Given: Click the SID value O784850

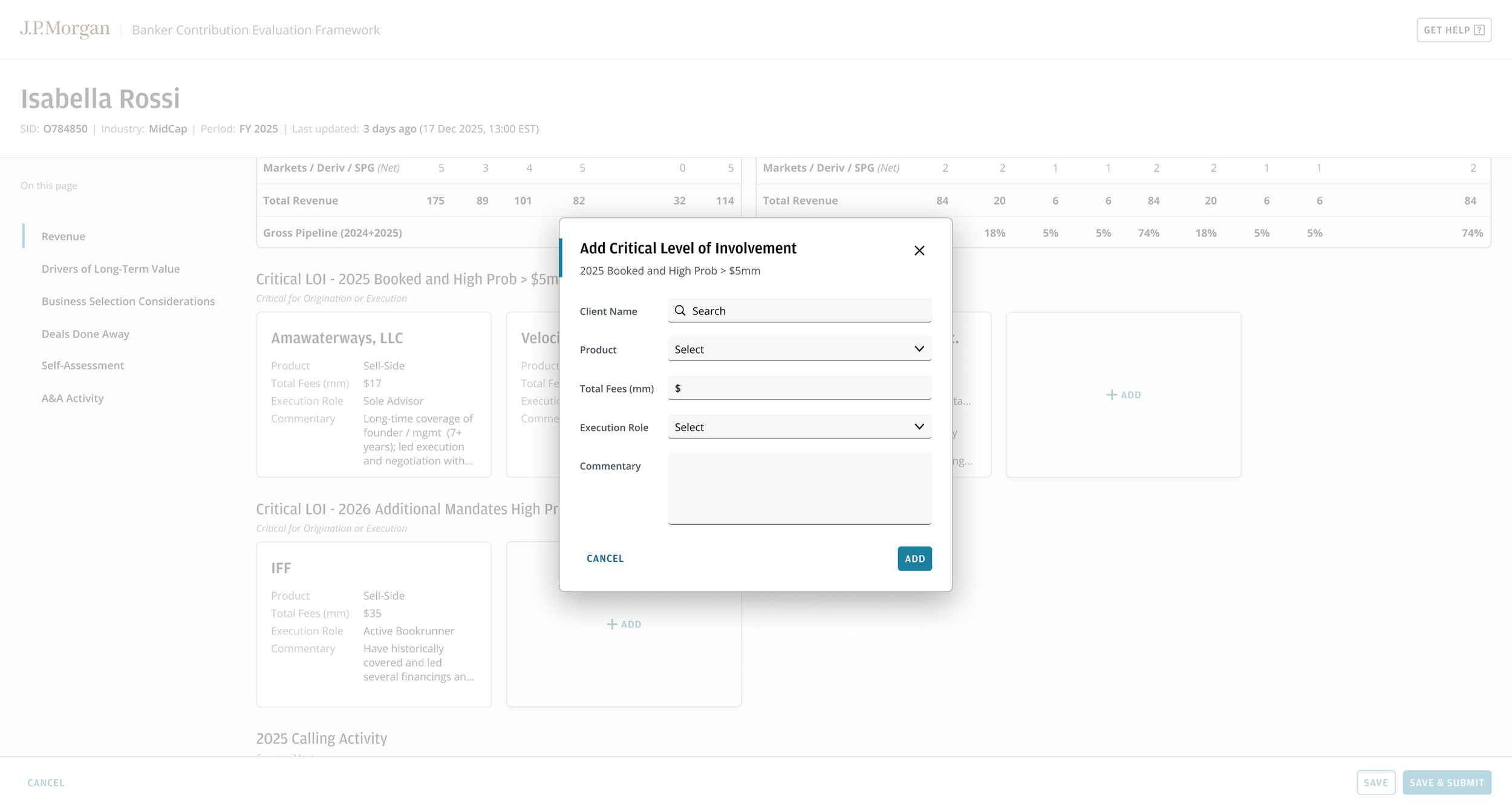Looking at the screenshot, I should 65,129.
